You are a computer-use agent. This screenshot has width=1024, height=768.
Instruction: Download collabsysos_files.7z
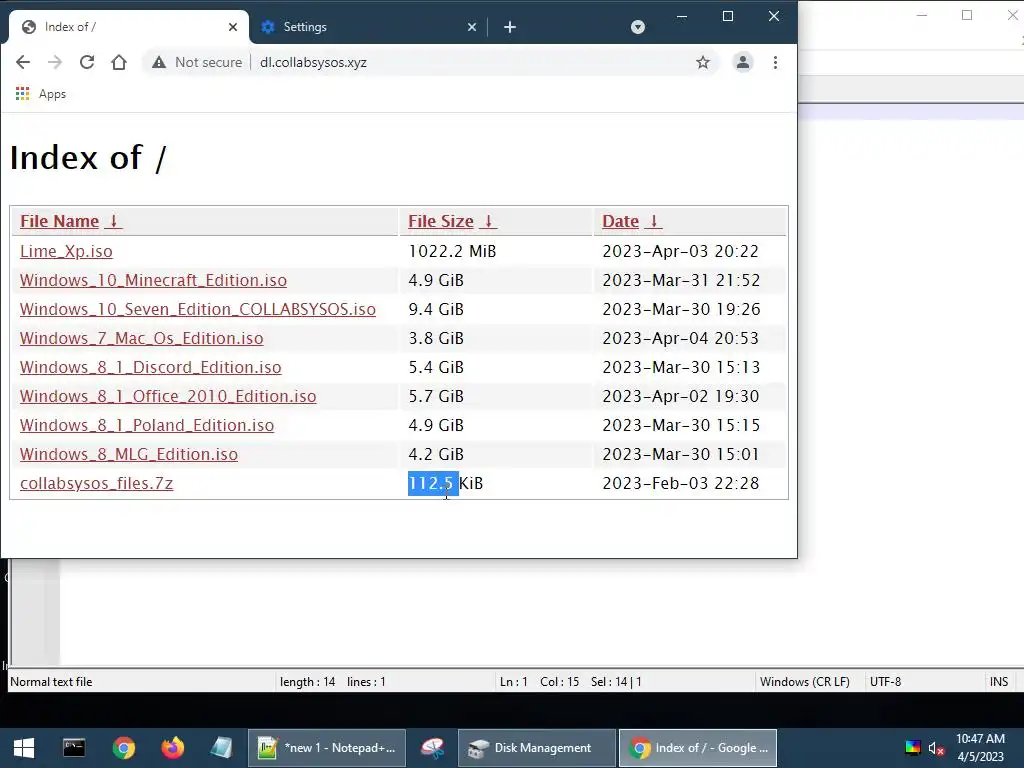[x=97, y=483]
